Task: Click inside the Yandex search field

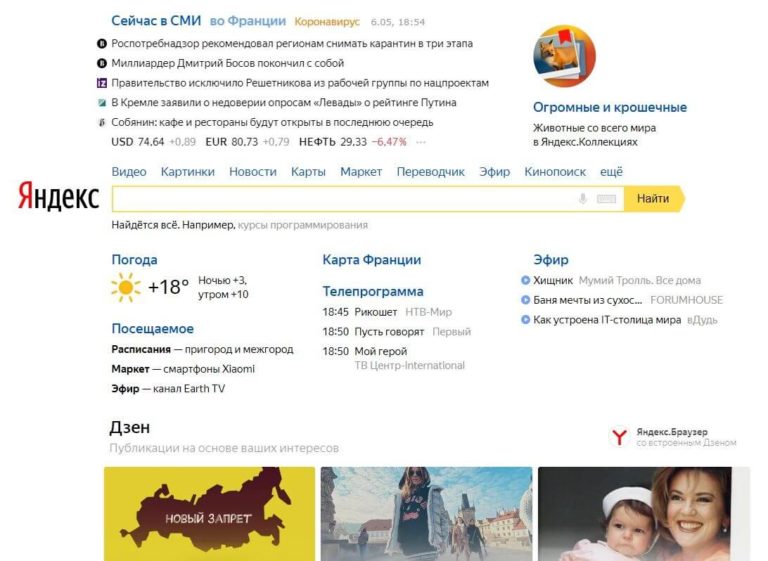Action: [340, 199]
